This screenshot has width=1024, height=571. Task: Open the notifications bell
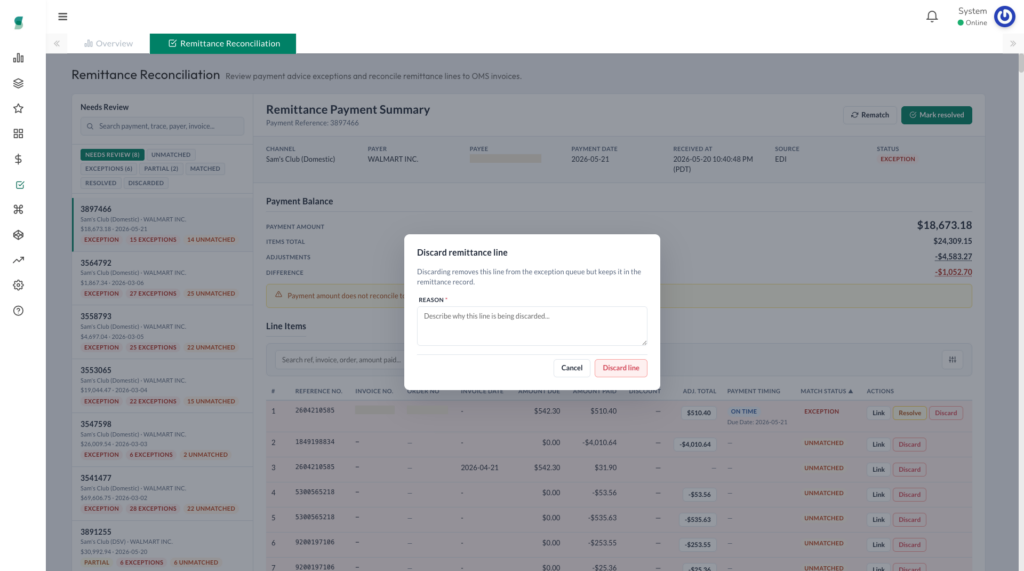932,16
